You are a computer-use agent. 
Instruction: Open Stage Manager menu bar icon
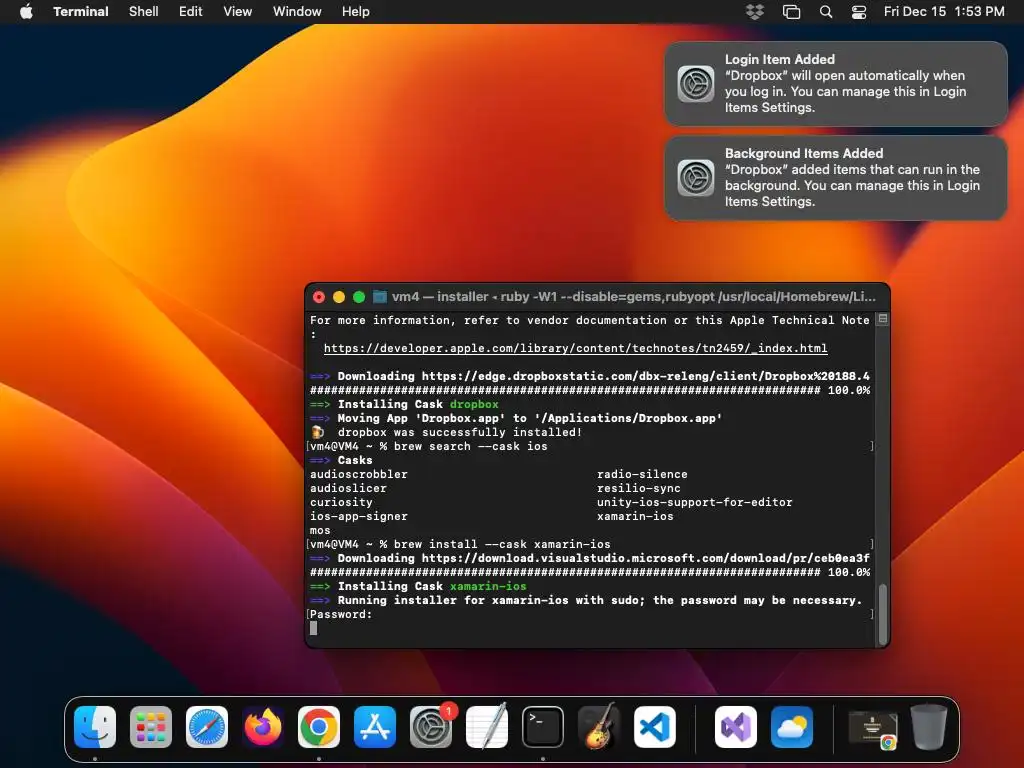coord(792,11)
